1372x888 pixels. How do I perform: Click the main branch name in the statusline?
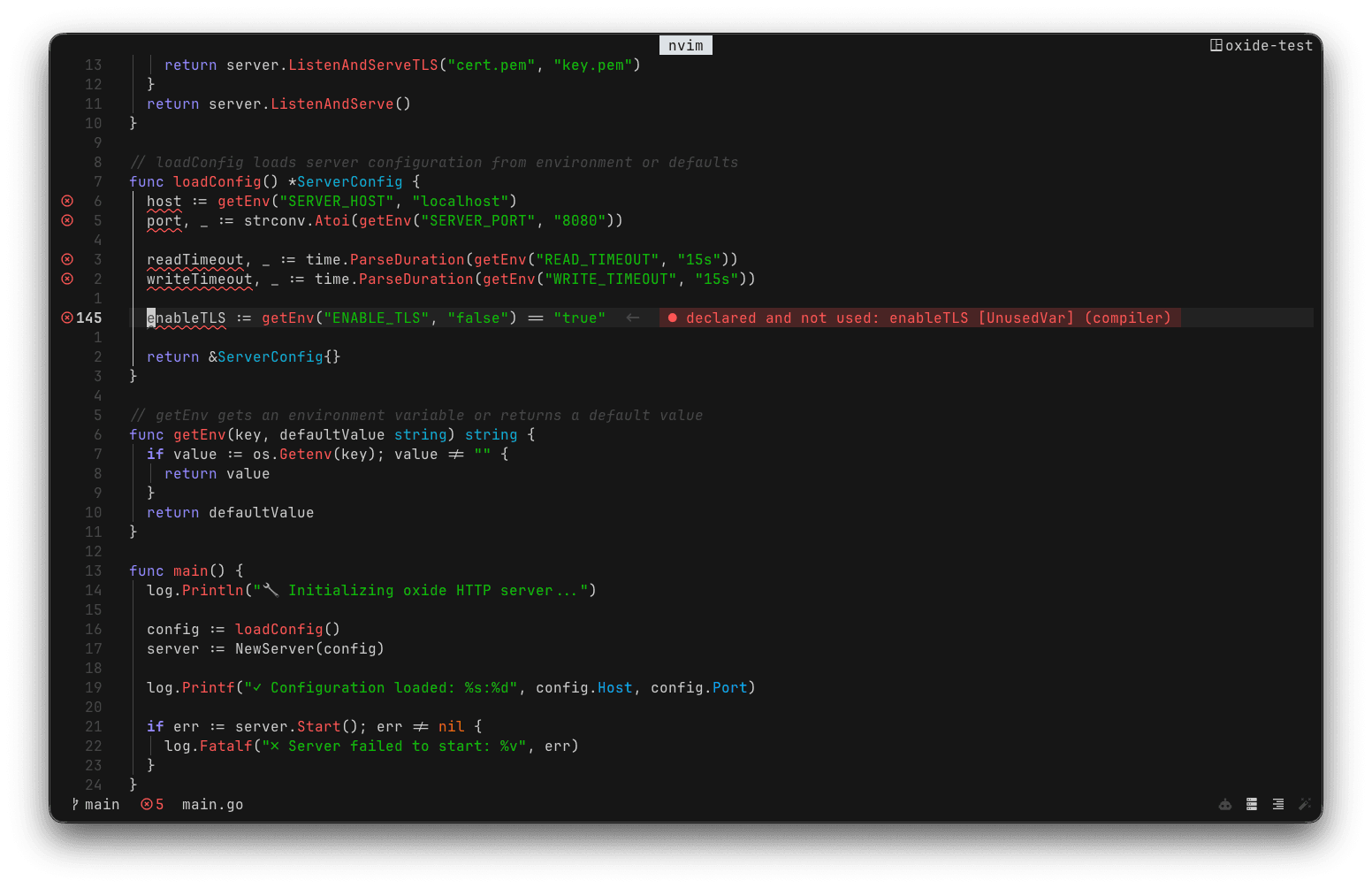pyautogui.click(x=103, y=804)
